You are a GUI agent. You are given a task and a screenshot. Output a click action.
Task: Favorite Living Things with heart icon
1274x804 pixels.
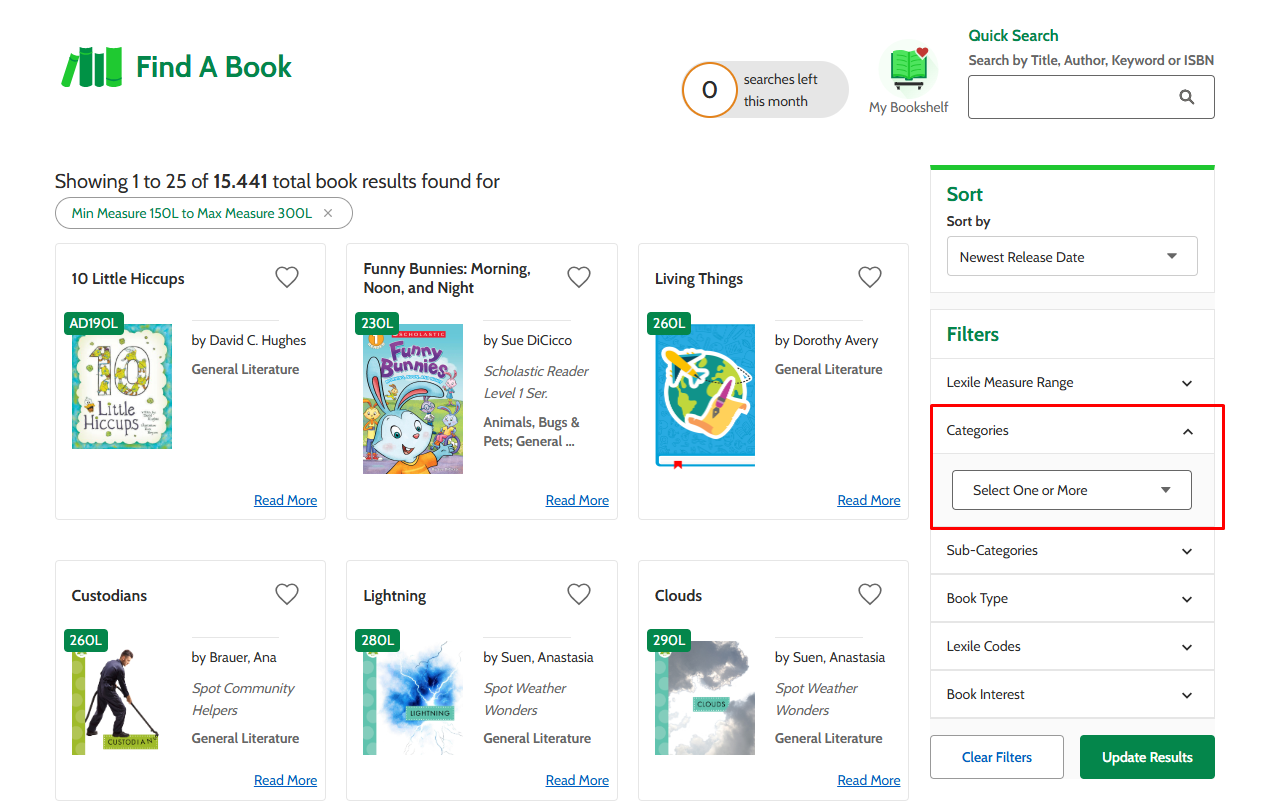(870, 277)
